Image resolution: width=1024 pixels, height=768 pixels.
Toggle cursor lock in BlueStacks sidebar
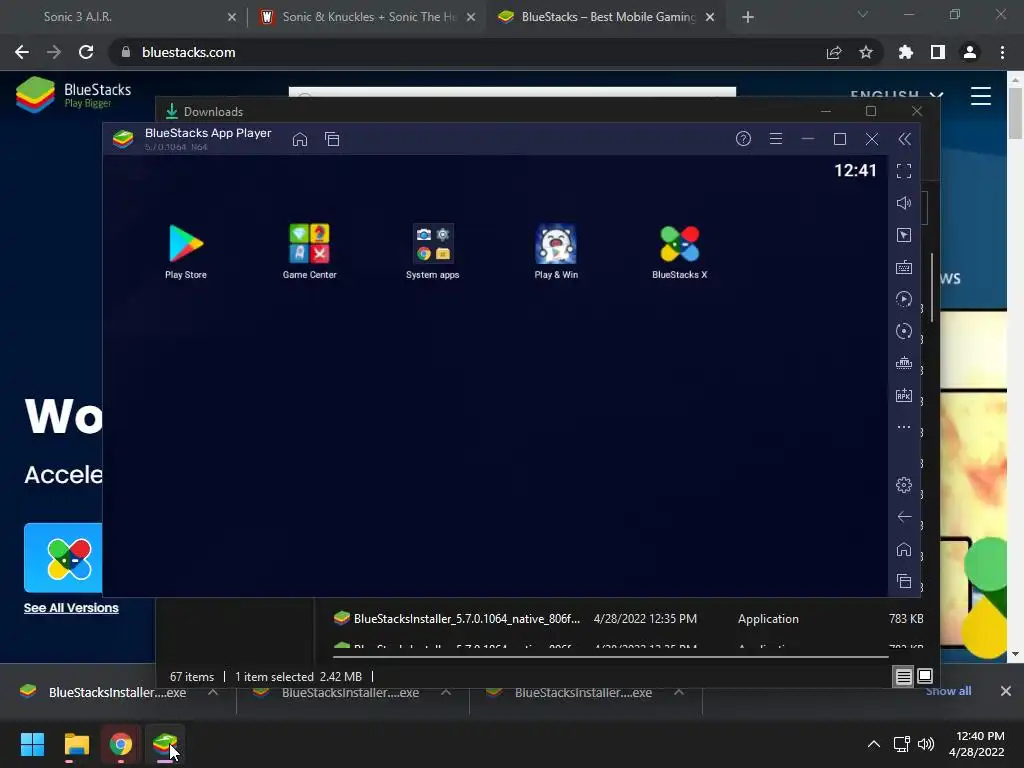pyautogui.click(x=904, y=235)
